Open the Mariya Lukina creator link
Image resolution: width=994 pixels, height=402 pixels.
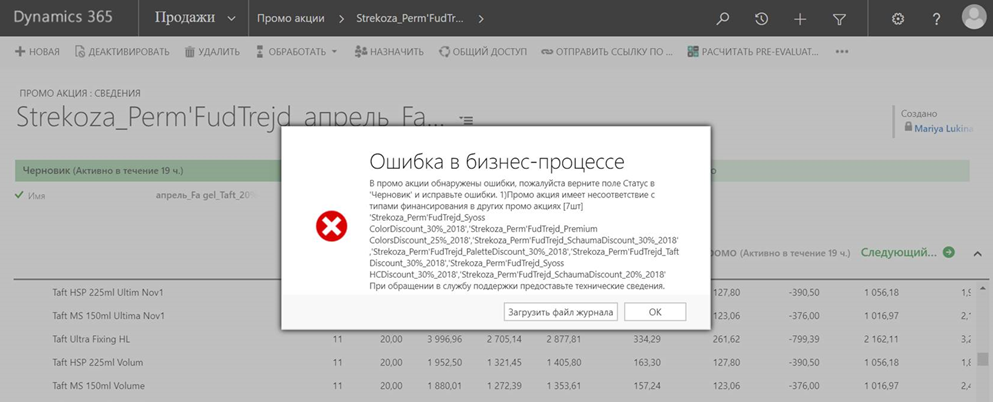tap(943, 128)
